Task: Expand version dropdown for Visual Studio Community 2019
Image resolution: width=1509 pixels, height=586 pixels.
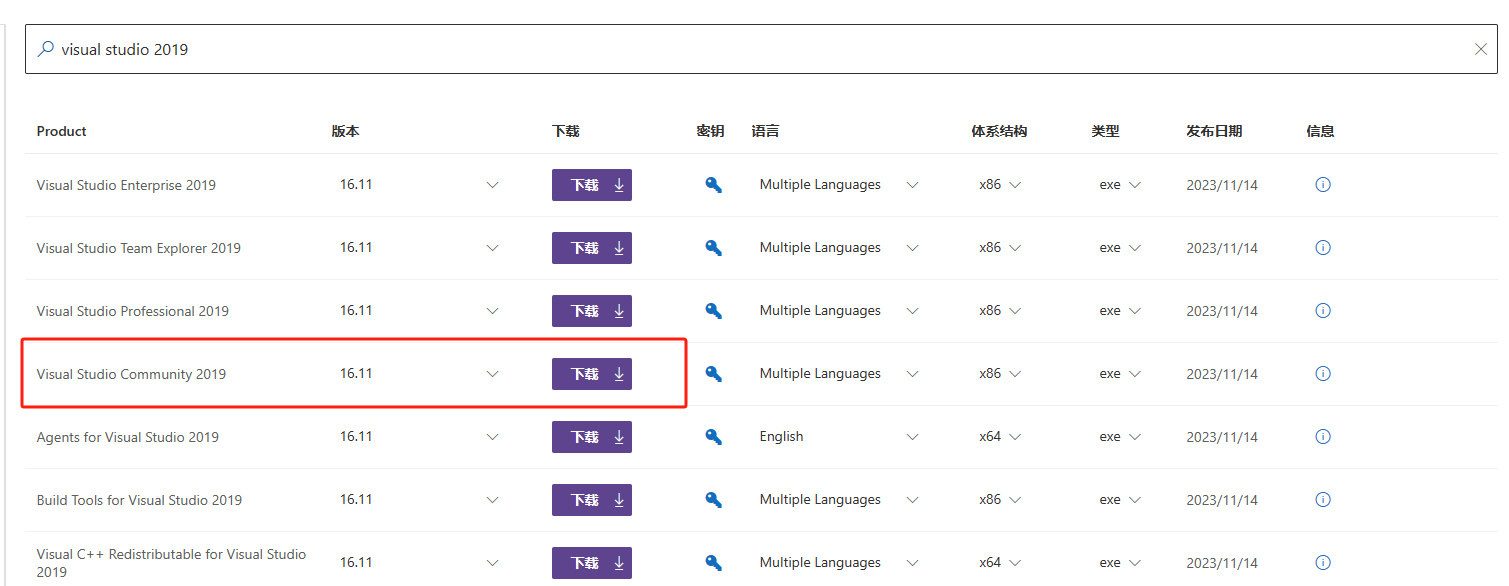Action: [492, 374]
